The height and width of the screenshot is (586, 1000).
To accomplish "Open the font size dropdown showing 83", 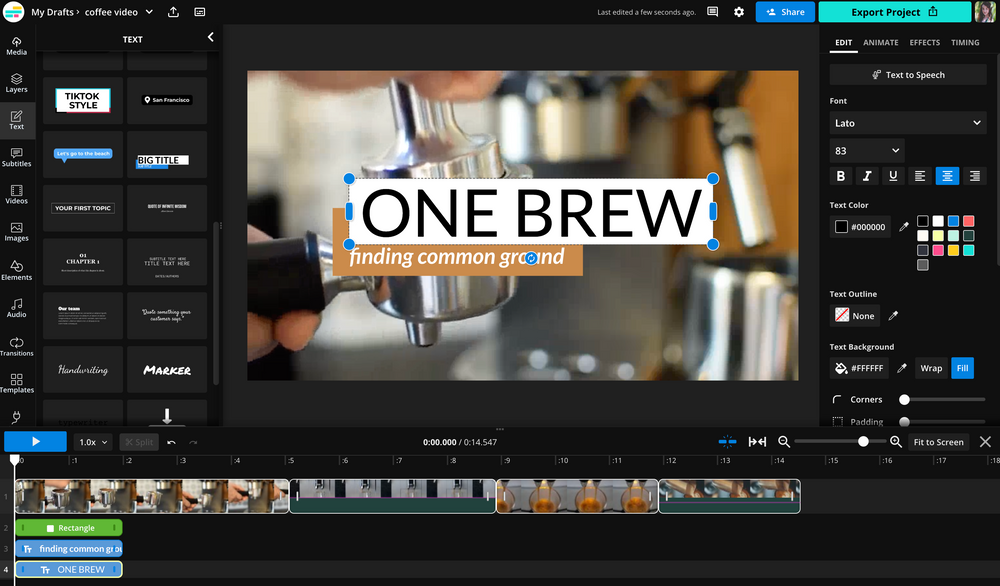I will [x=865, y=150].
